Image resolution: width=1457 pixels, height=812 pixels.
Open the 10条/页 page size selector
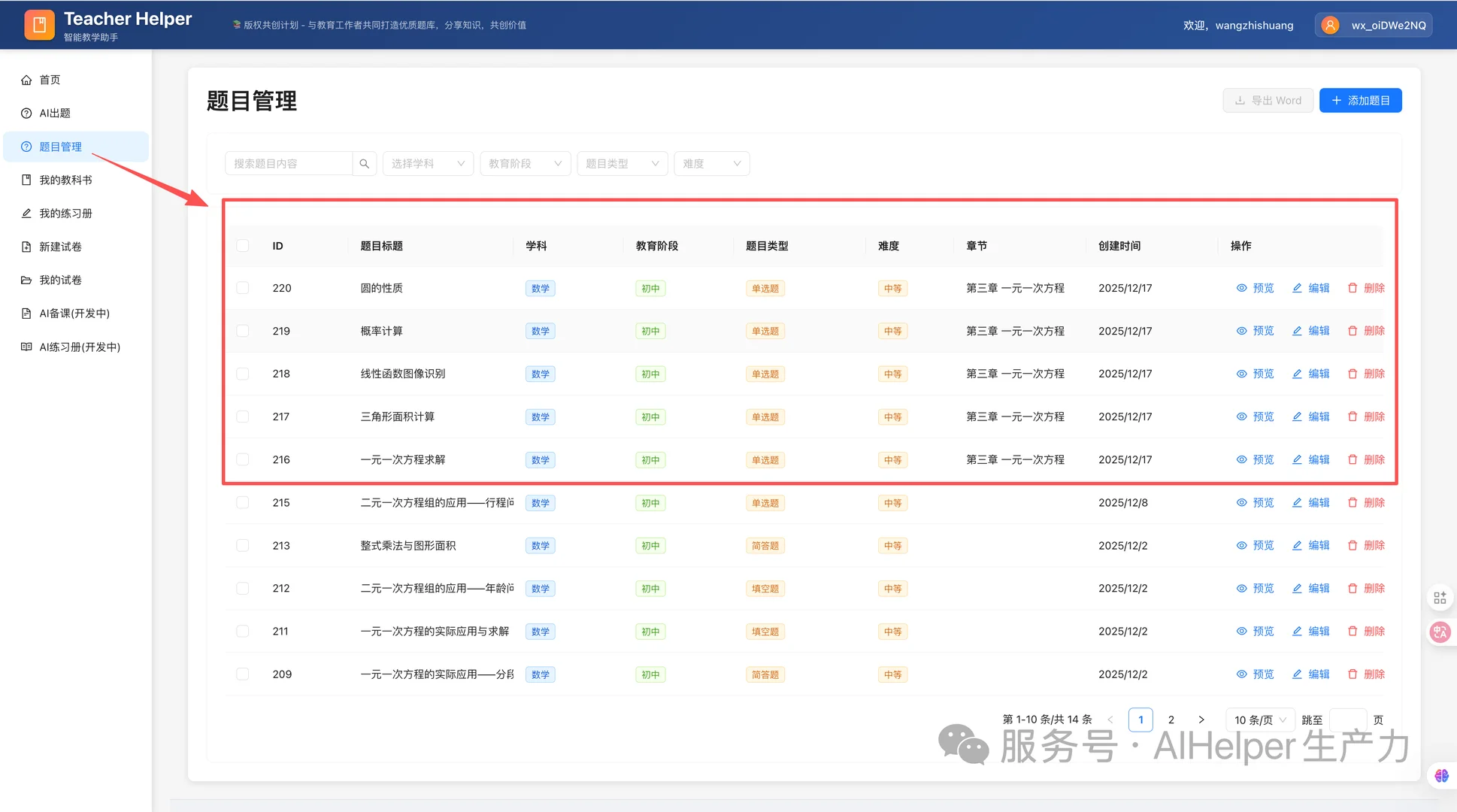pyautogui.click(x=1259, y=720)
